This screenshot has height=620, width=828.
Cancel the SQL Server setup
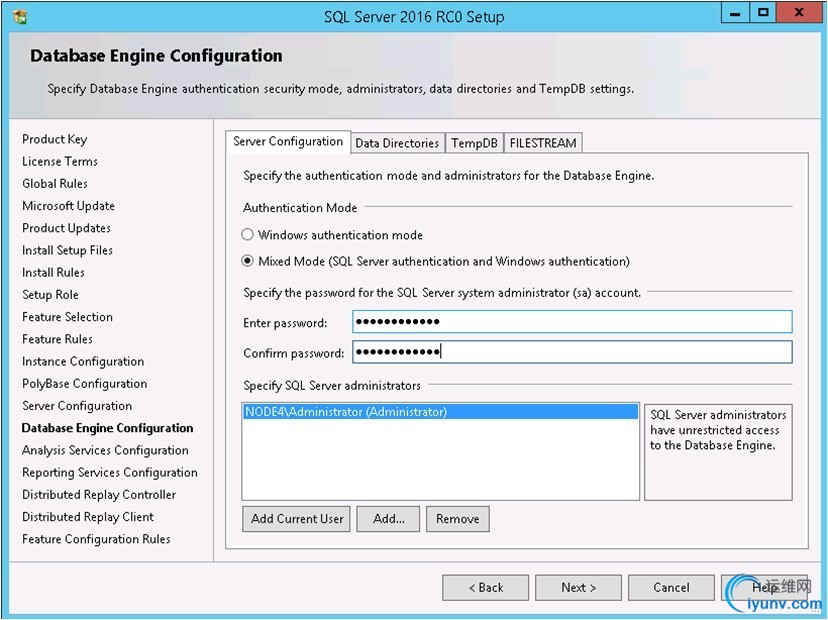pyautogui.click(x=671, y=587)
